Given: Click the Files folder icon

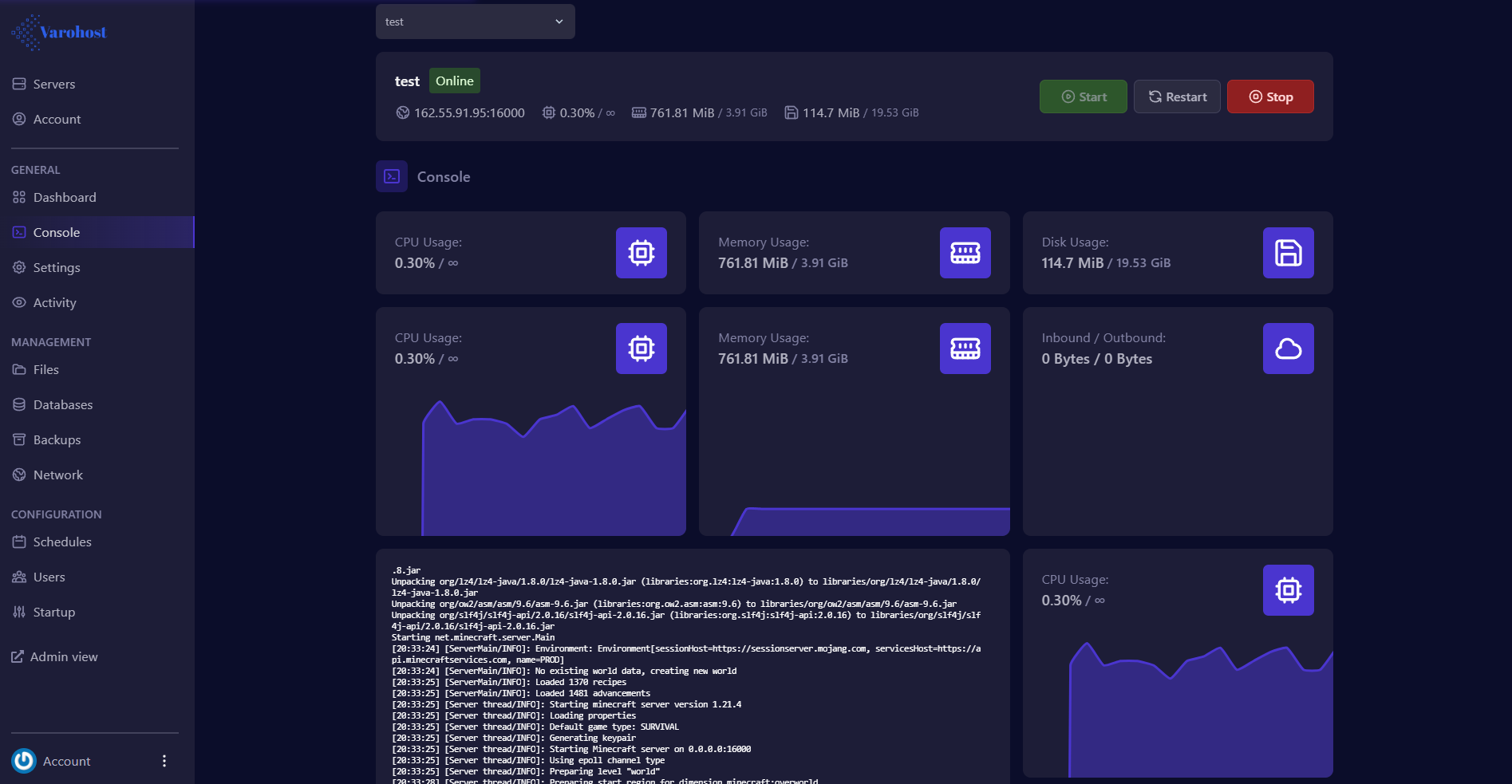Looking at the screenshot, I should point(19,369).
